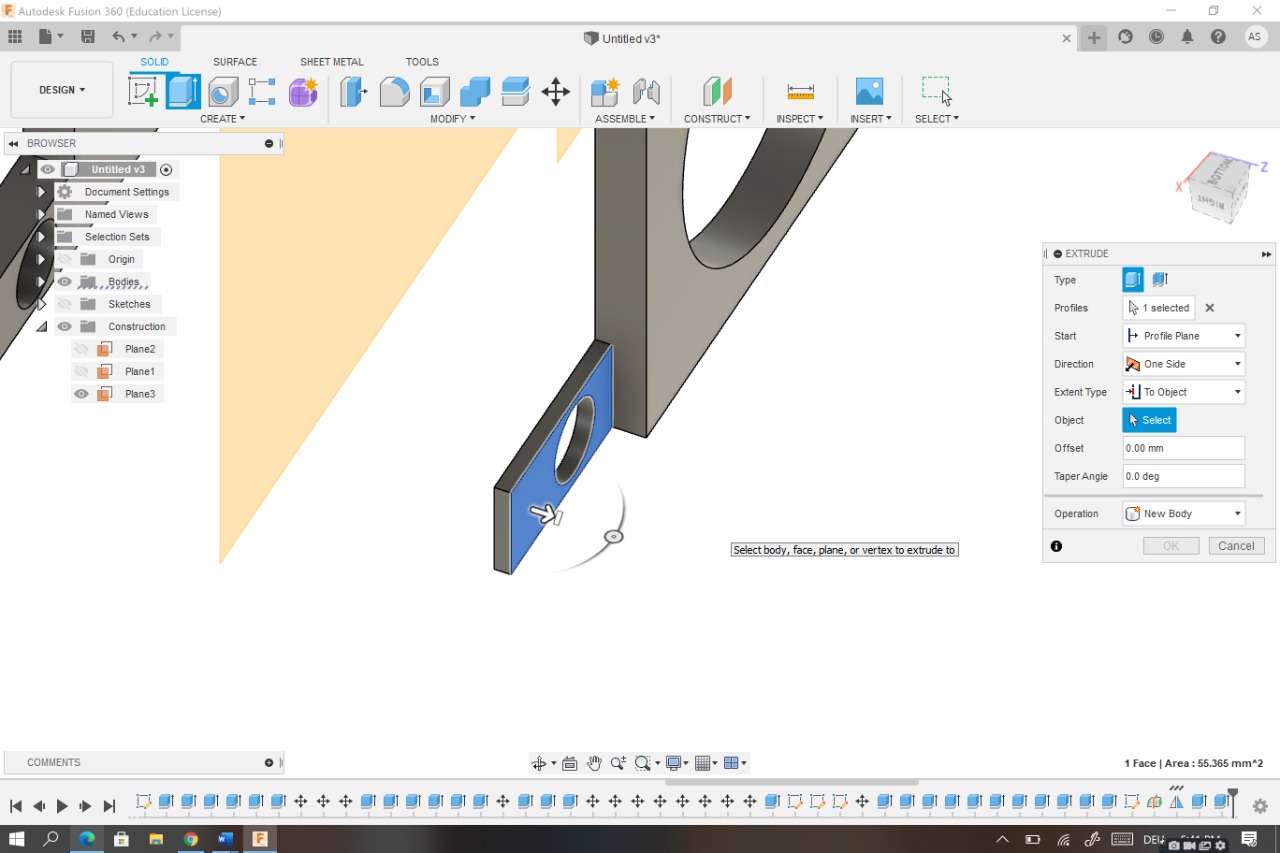Image resolution: width=1280 pixels, height=853 pixels.
Task: Click the Object Select button
Action: click(x=1149, y=420)
